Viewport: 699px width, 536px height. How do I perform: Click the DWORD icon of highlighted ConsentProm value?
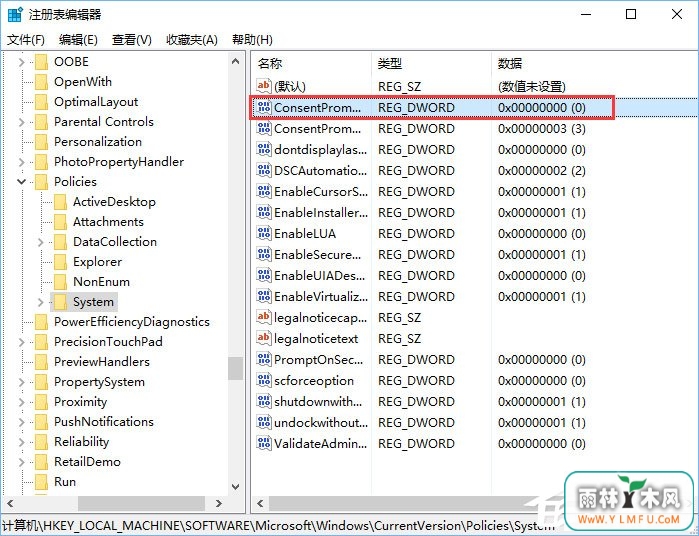point(264,107)
